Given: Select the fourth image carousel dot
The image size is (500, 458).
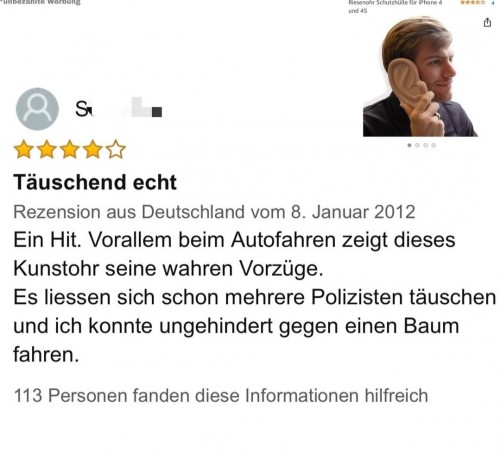Looking at the screenshot, I should click(433, 145).
